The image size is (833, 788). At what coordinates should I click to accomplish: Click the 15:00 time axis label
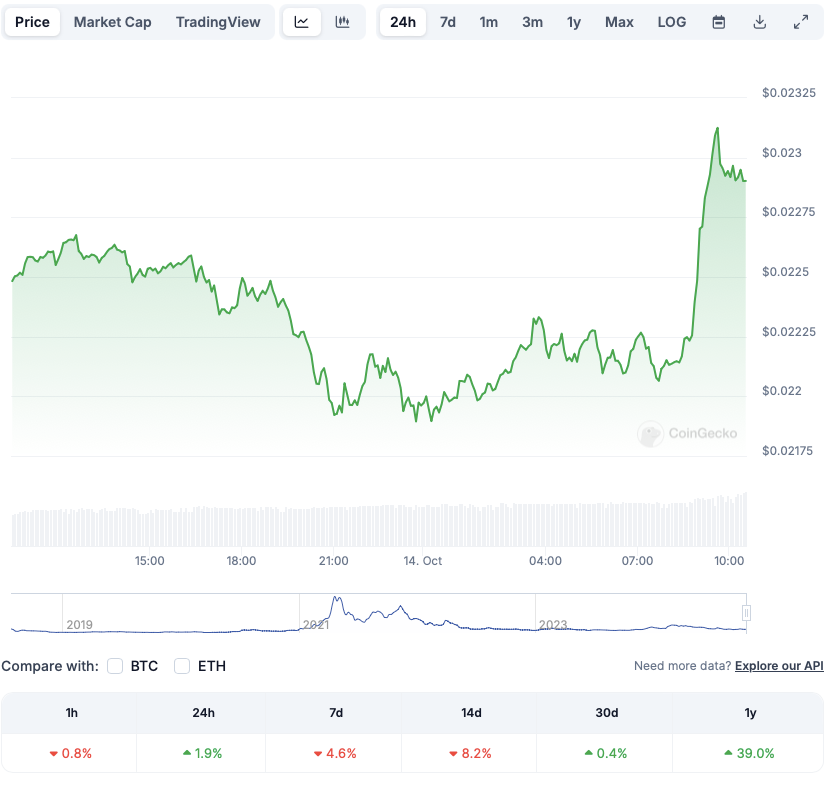click(x=150, y=561)
